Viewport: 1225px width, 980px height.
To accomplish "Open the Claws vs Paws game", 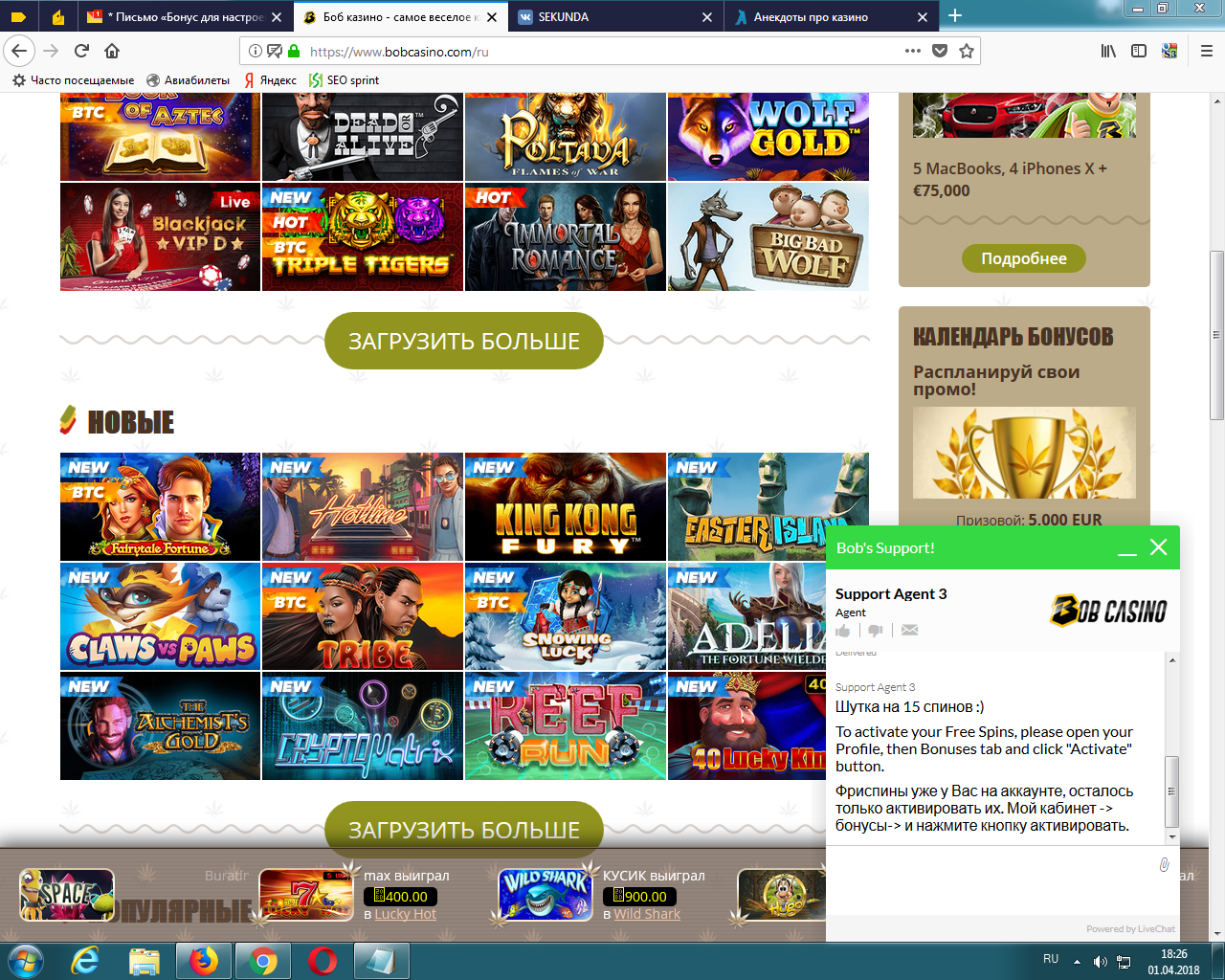I will point(160,616).
